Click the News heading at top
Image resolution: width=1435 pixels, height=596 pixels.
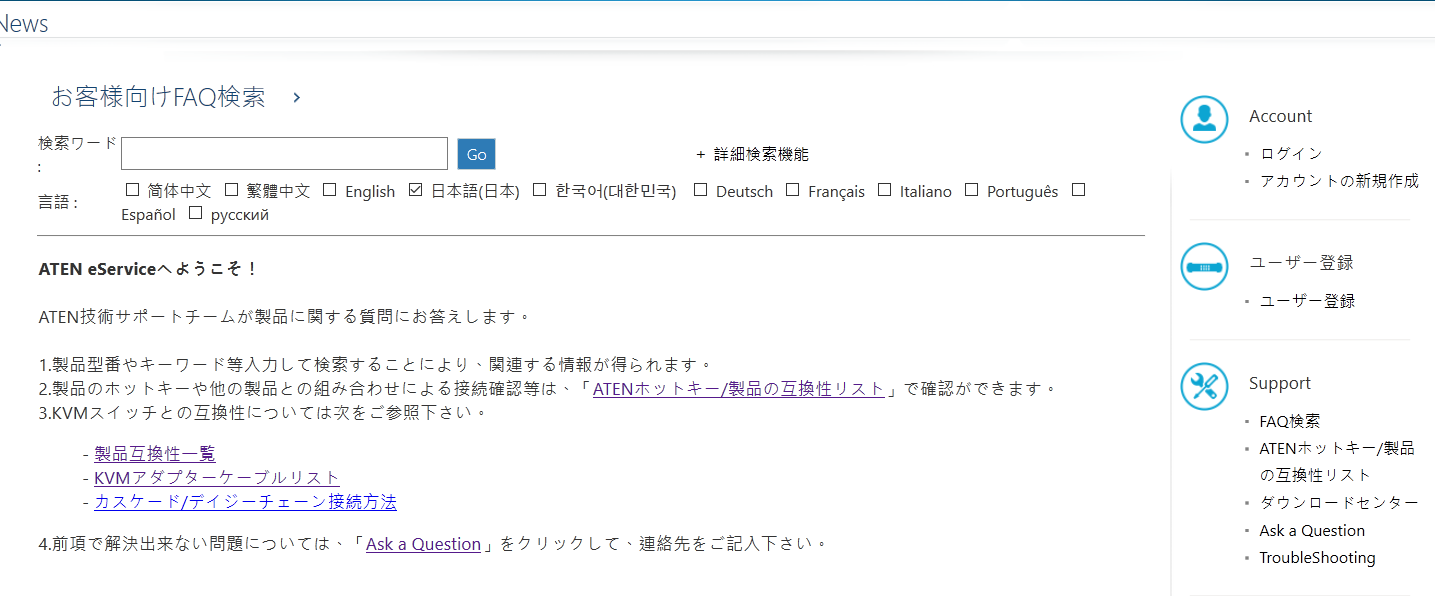click(23, 23)
